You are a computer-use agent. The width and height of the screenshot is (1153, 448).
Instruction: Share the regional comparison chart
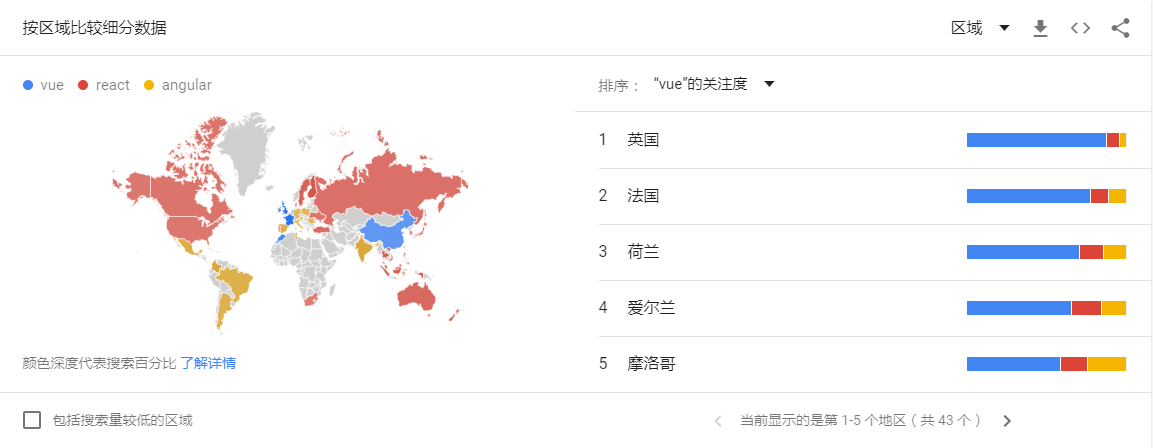point(1120,29)
